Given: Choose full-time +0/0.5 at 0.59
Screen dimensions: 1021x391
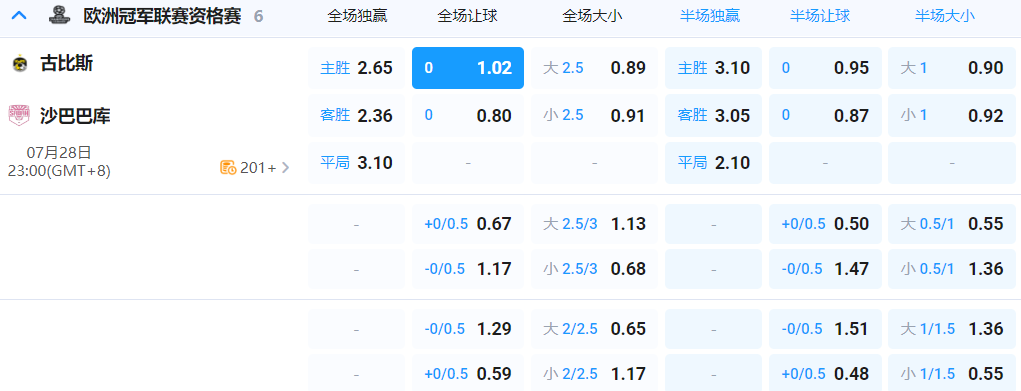Looking at the screenshot, I should pos(468,373).
